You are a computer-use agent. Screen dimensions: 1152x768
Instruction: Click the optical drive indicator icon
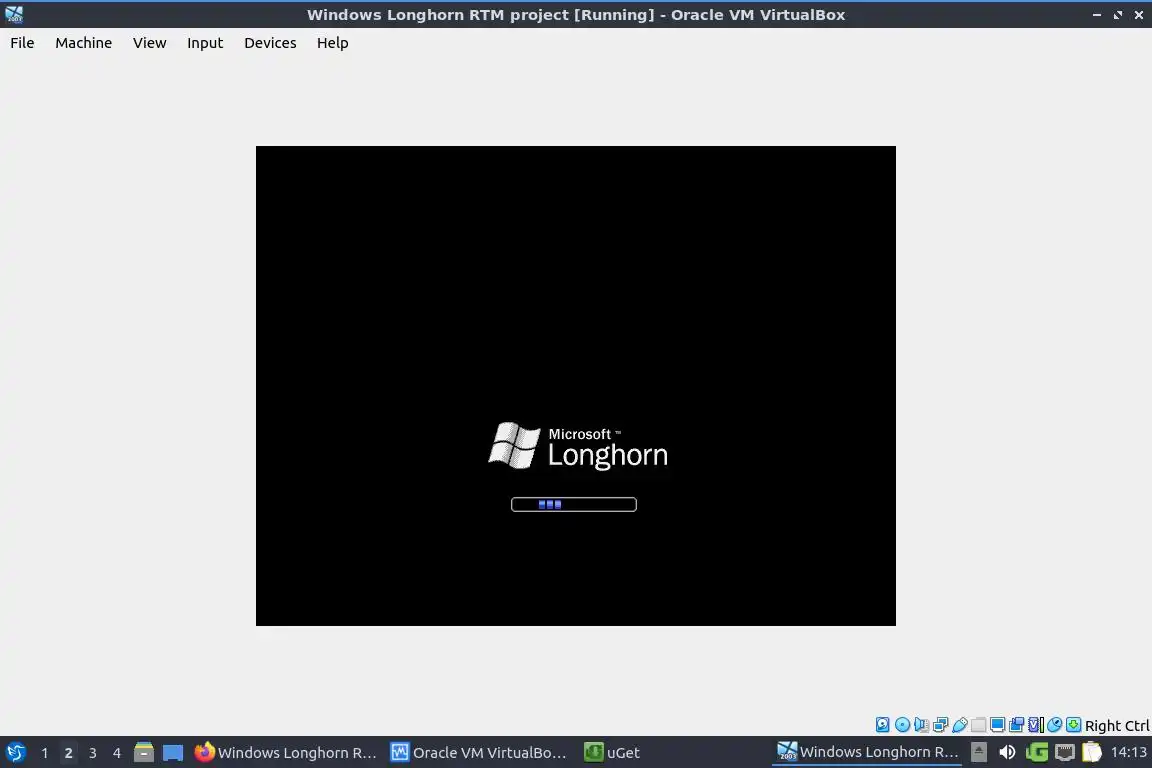[902, 725]
